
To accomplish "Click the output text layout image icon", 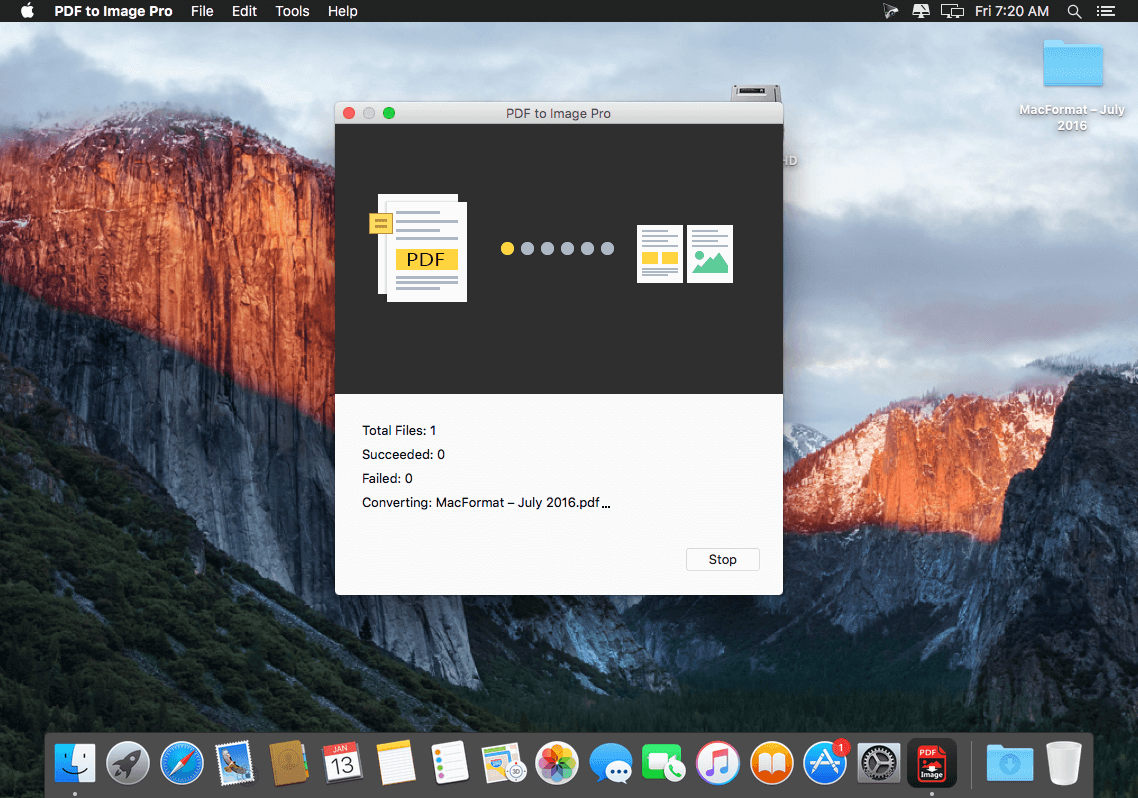I will point(659,254).
